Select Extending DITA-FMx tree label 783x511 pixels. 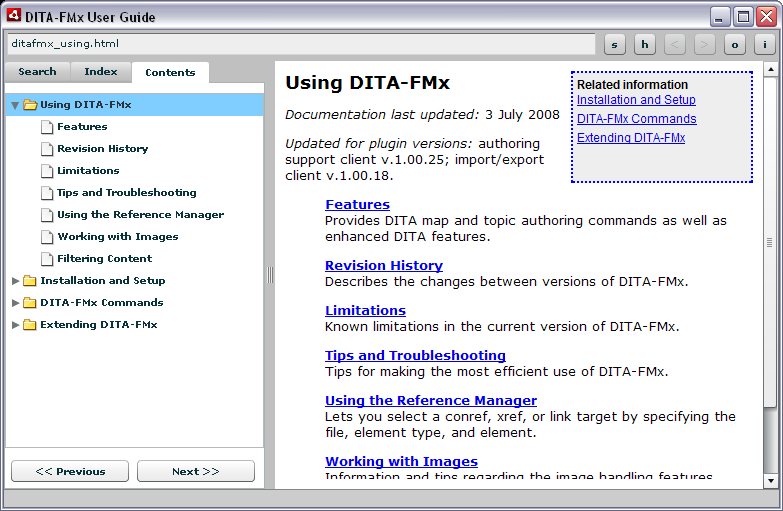(x=99, y=325)
